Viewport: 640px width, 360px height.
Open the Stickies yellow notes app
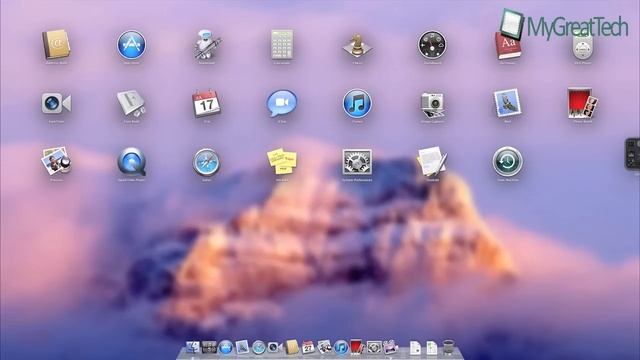pyautogui.click(x=282, y=162)
